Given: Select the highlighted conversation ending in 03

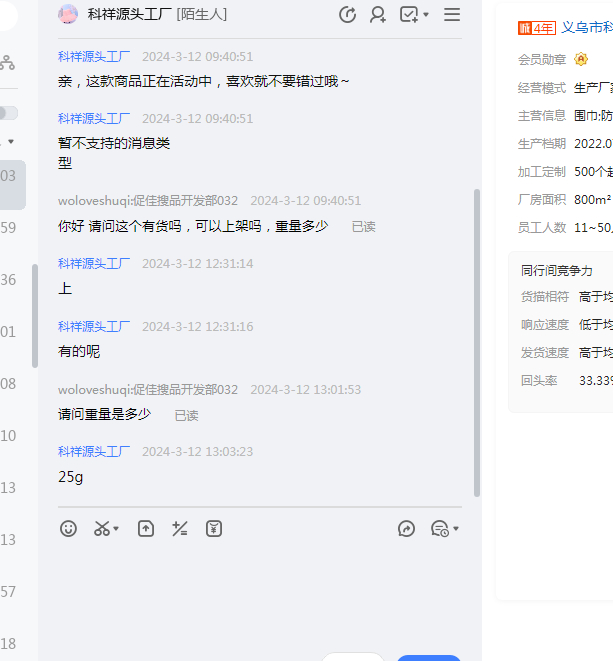Looking at the screenshot, I should [x=13, y=185].
